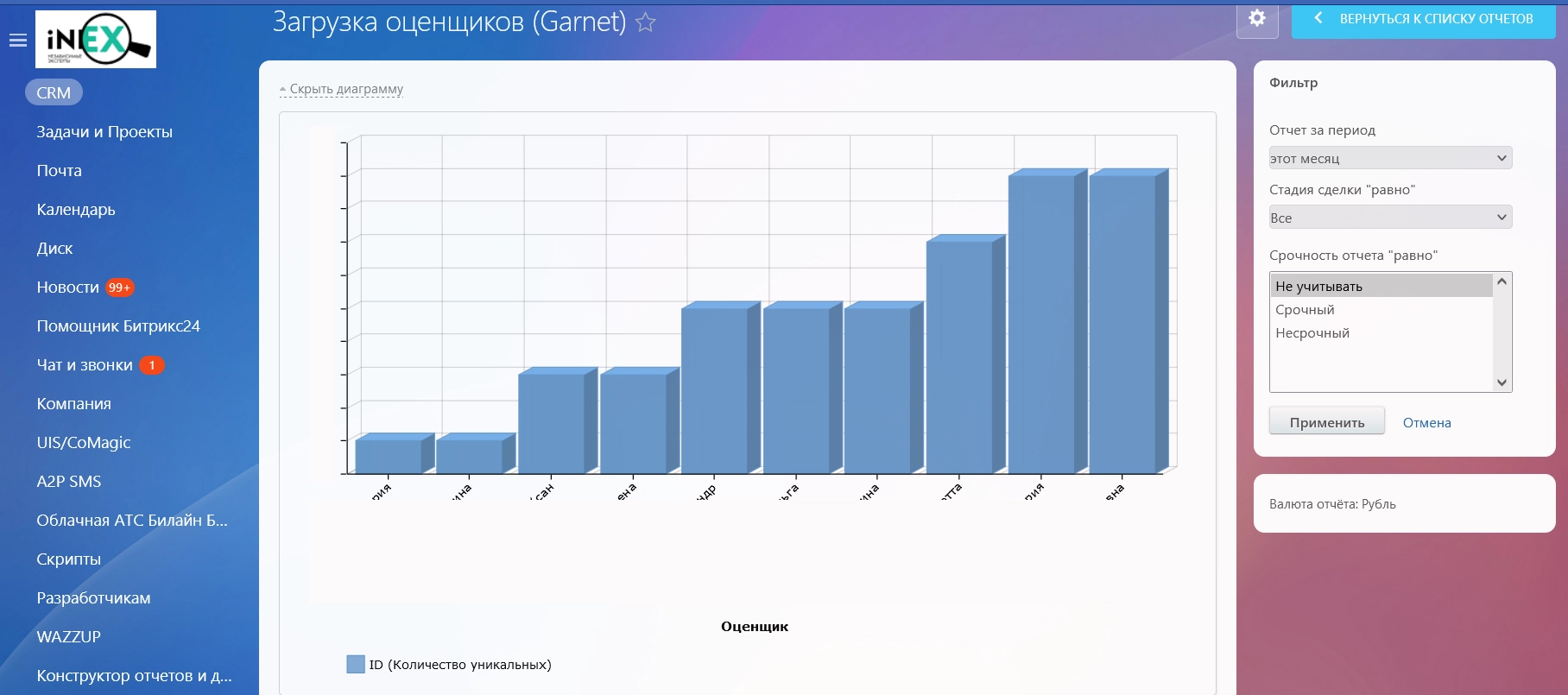The image size is (1568, 695).
Task: Open WAZZUP in the sidebar
Action: pos(69,636)
